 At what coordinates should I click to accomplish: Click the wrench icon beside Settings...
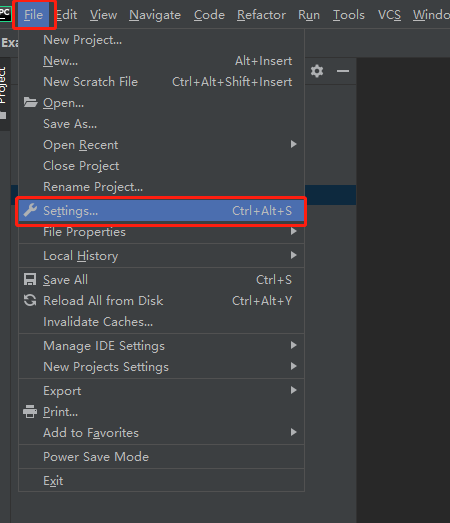tap(30, 210)
